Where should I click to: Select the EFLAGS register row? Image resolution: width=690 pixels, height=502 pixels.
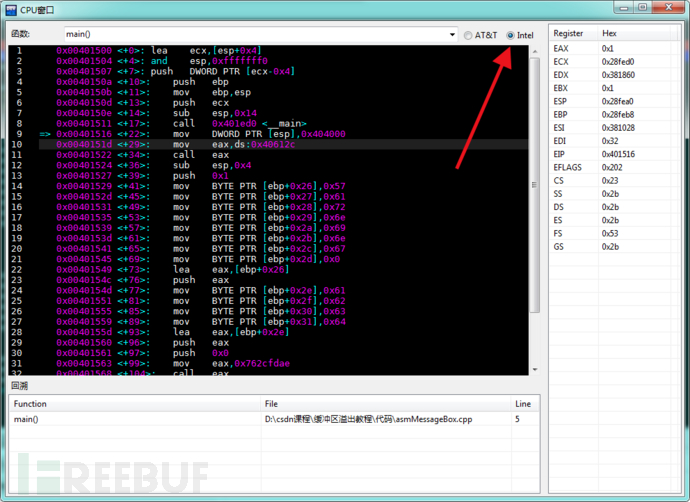[614, 167]
